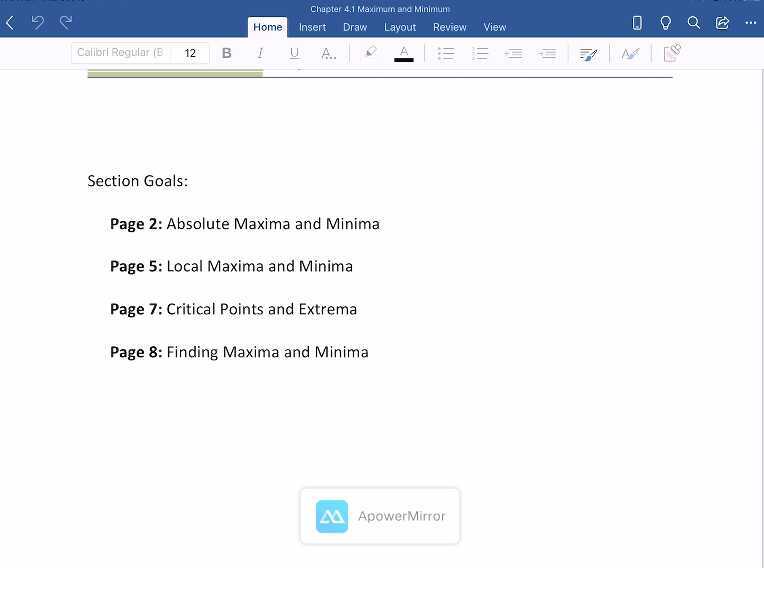Screen dimensions: 764x590
Task: Undo the last action
Action: coord(38,22)
